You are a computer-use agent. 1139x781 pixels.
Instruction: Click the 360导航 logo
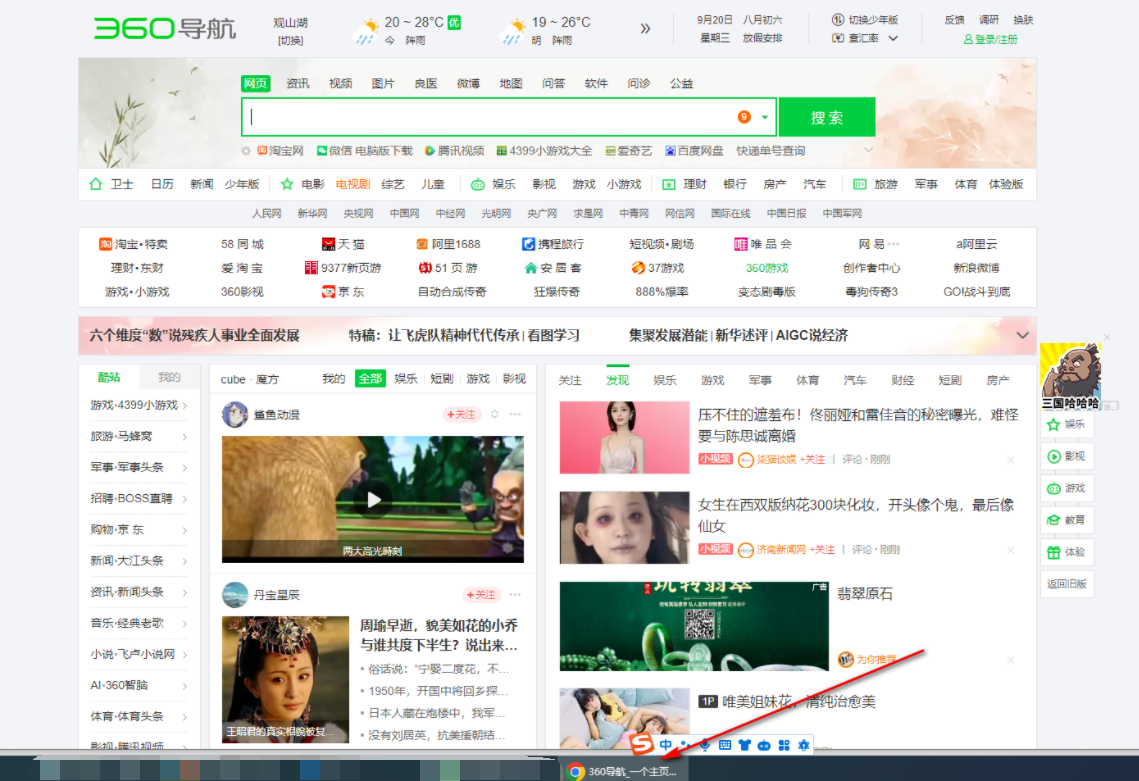click(165, 28)
